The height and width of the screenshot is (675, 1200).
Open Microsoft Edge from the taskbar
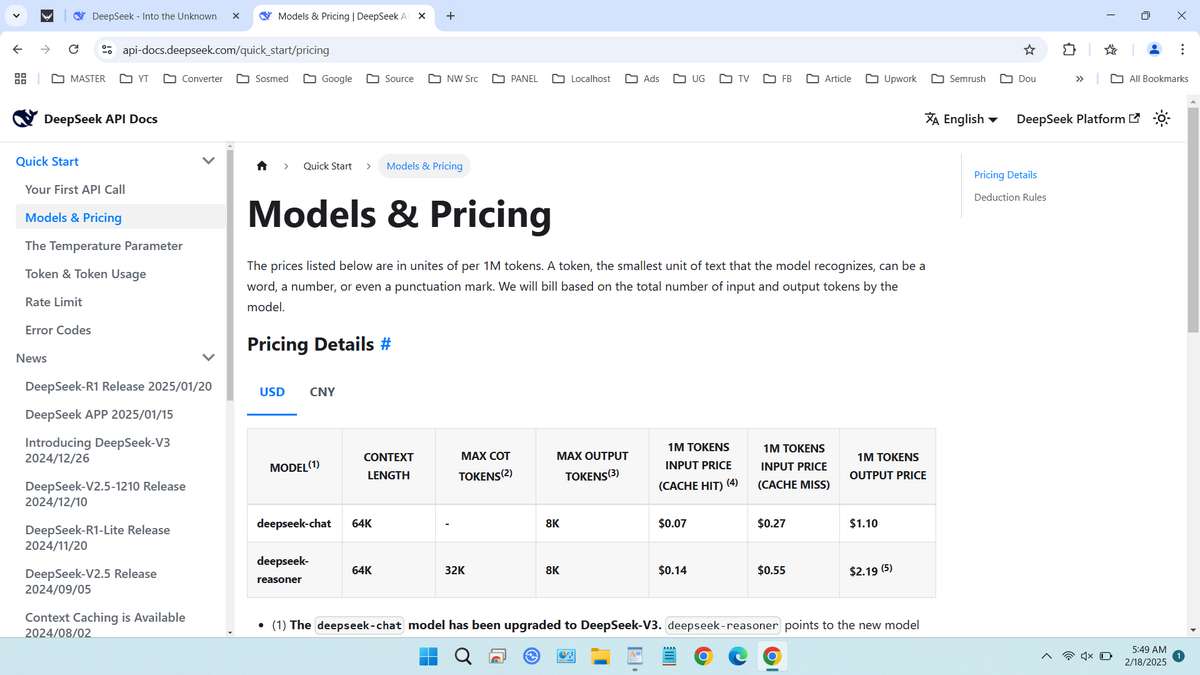pos(738,656)
